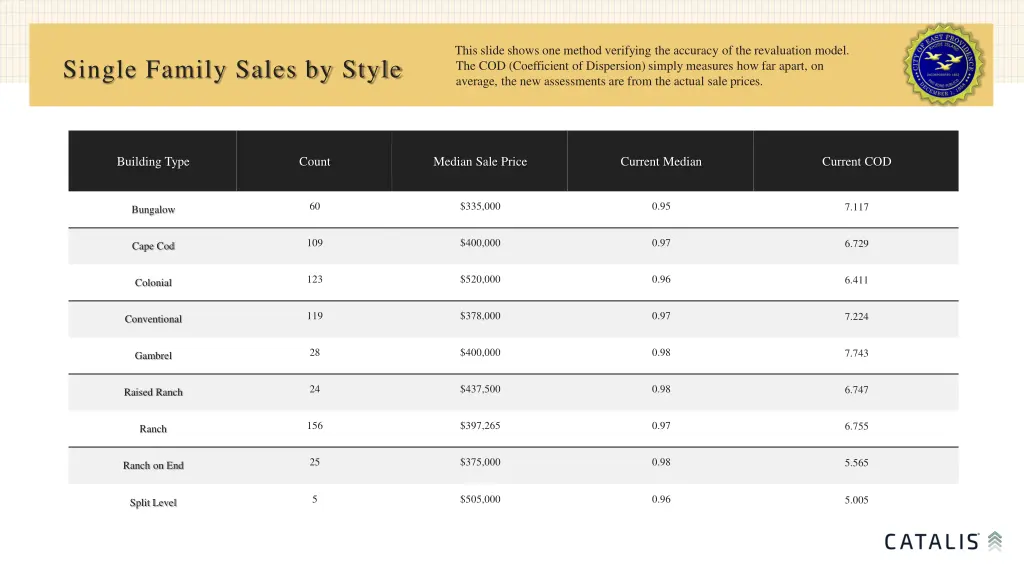Click the Raised Ranch row label
This screenshot has height=576, width=1024.
tap(153, 392)
